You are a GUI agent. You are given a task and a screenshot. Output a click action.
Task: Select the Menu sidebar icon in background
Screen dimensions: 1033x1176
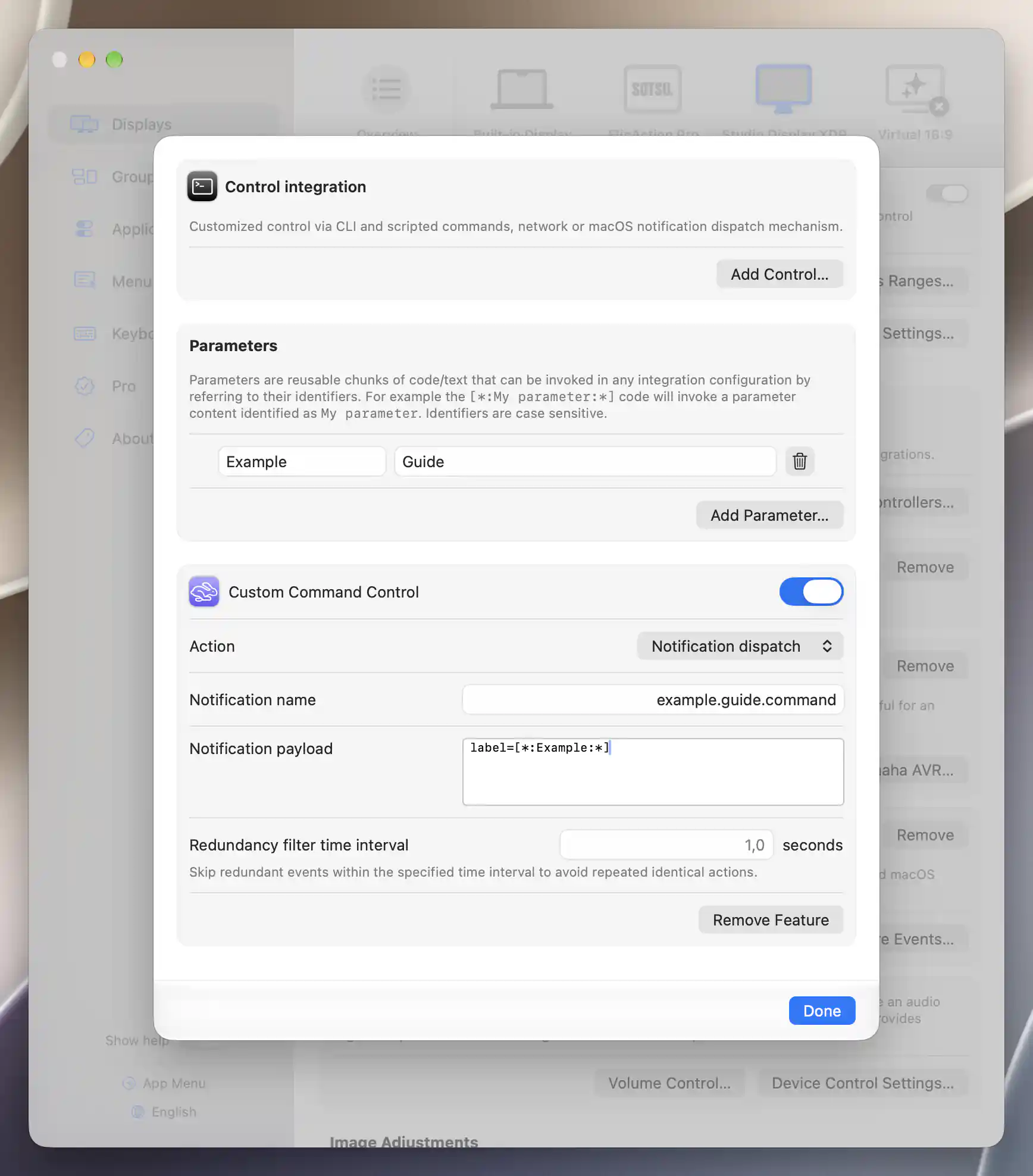coord(84,281)
